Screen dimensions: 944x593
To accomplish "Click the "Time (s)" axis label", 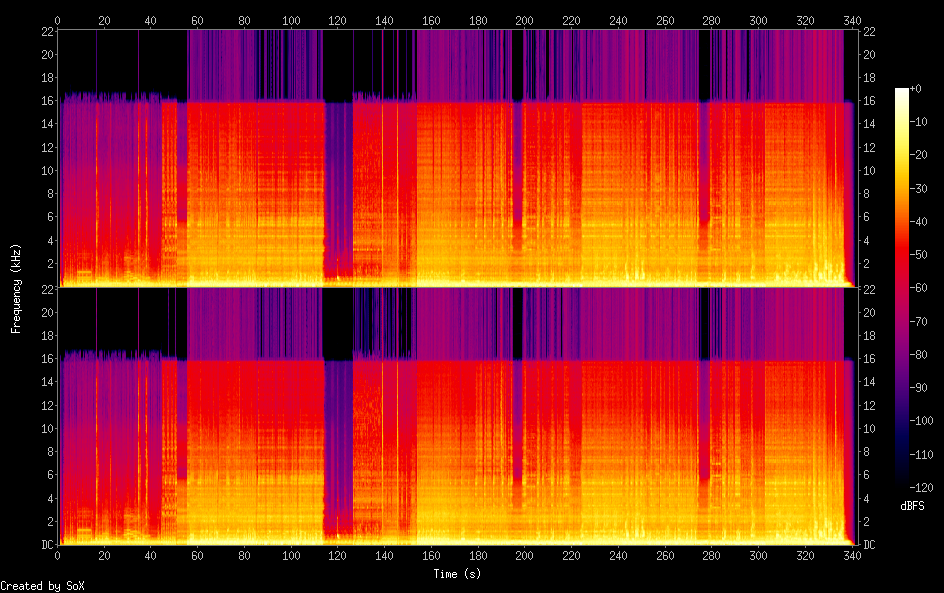I will coord(455,574).
